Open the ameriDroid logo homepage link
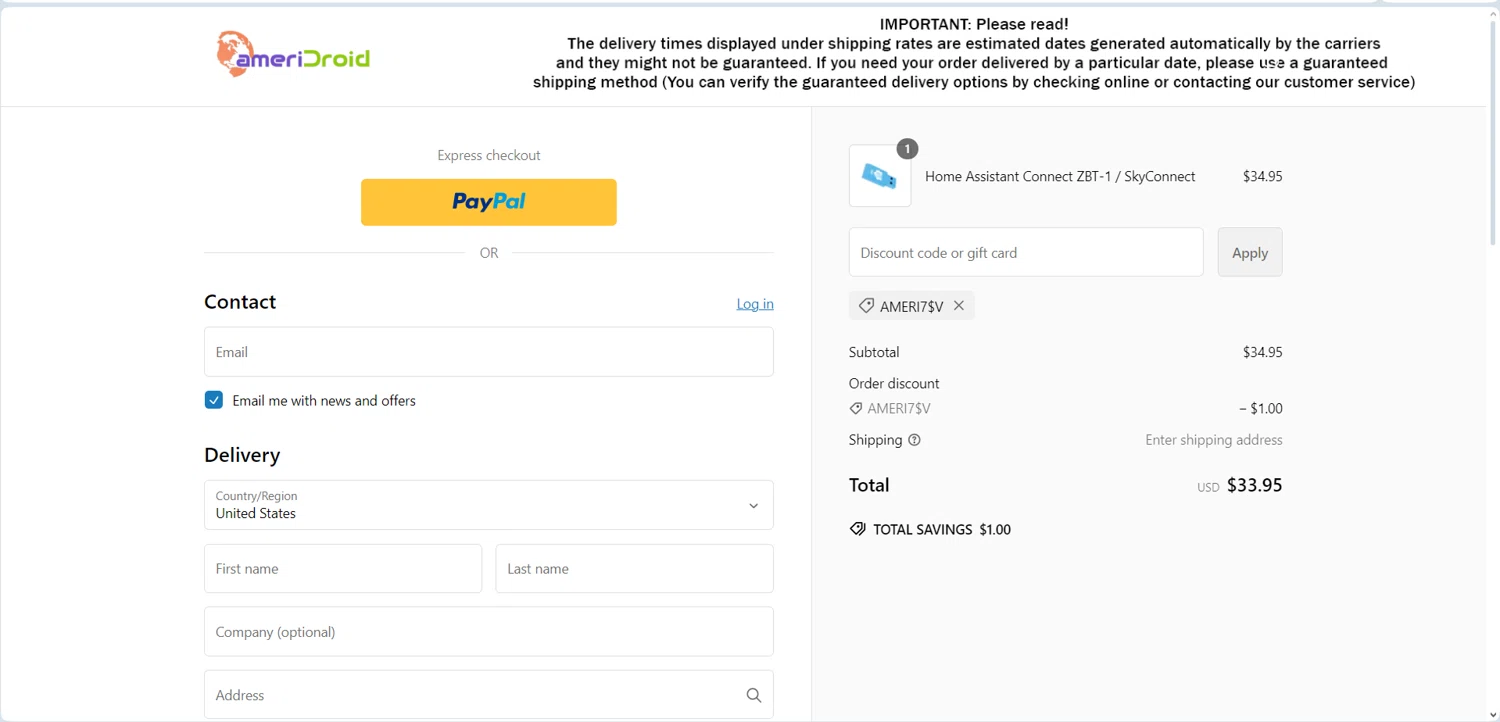 point(293,54)
